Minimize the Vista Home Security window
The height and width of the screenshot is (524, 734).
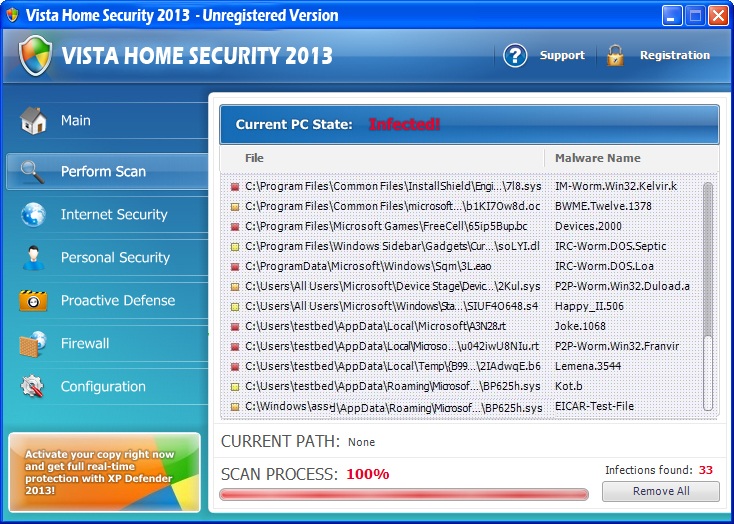pos(672,16)
